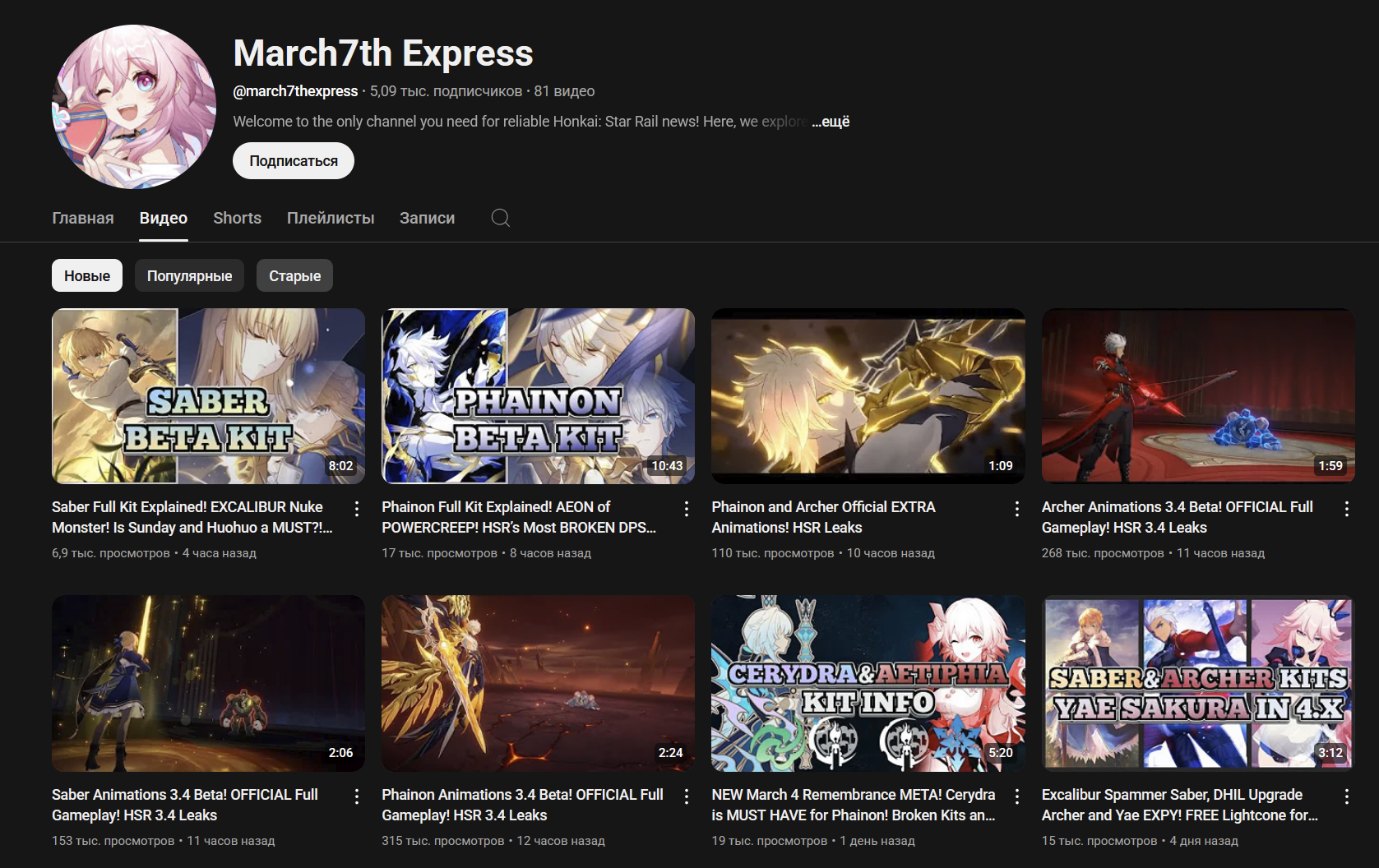Click the CERYDRA & AETIPHIA KIT INFO thumbnail
Image resolution: width=1379 pixels, height=868 pixels.
click(868, 684)
